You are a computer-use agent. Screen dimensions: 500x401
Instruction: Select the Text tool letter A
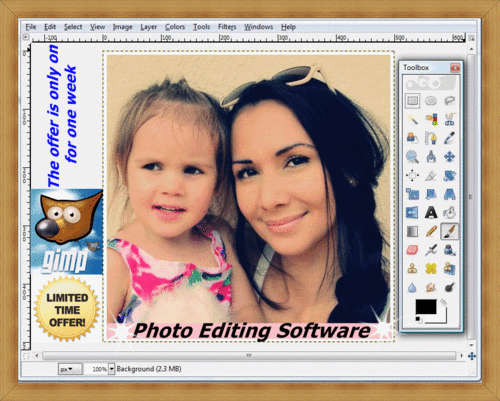pyautogui.click(x=431, y=213)
